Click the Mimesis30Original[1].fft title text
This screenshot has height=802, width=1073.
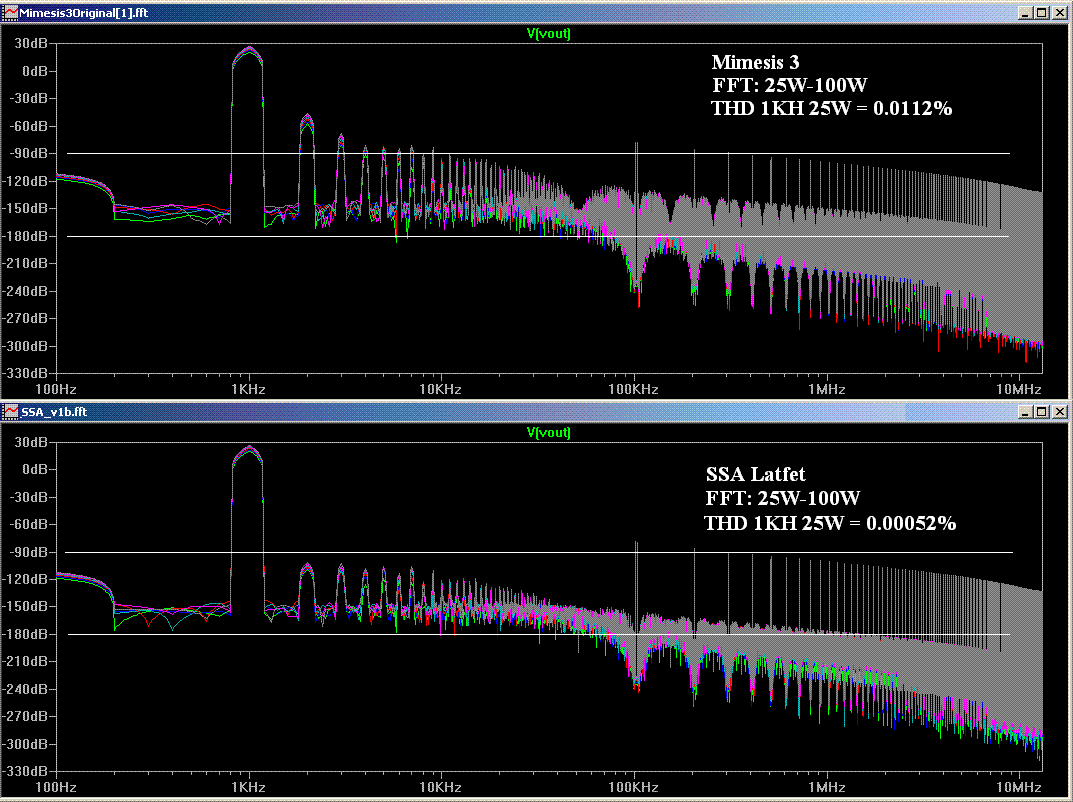(84, 13)
